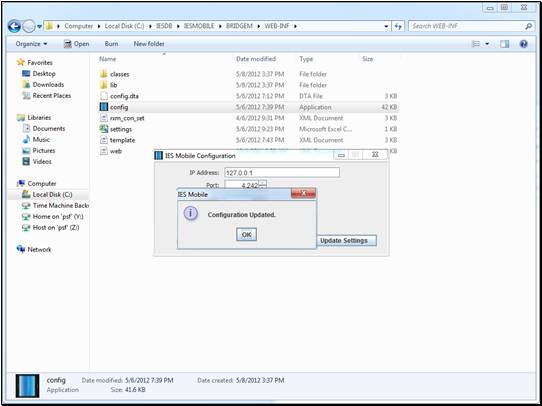Click the Search WEB-INF box
The height and width of the screenshot is (406, 542).
coord(467,26)
